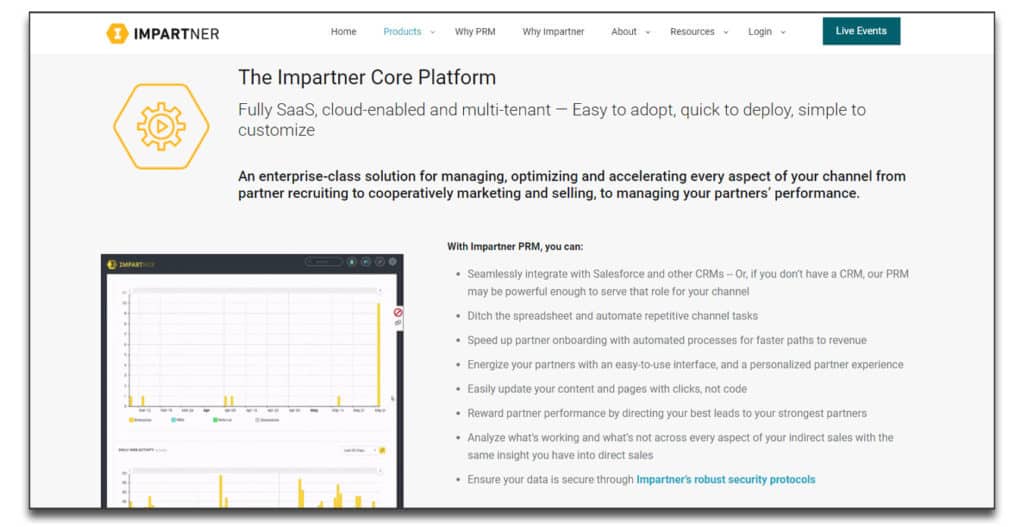
Task: Expand the chevron beside Login
Action: (783, 32)
